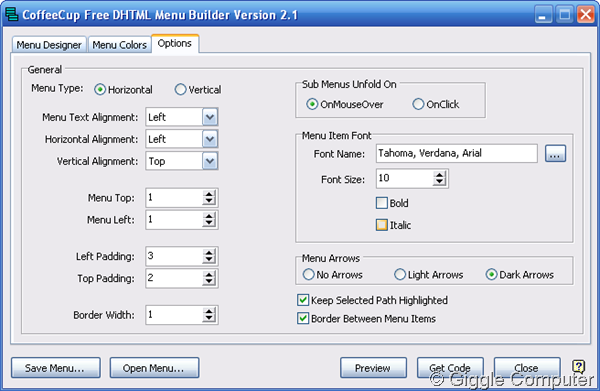The image size is (600, 391).
Task: Click the Font Name text field
Action: pos(457,153)
